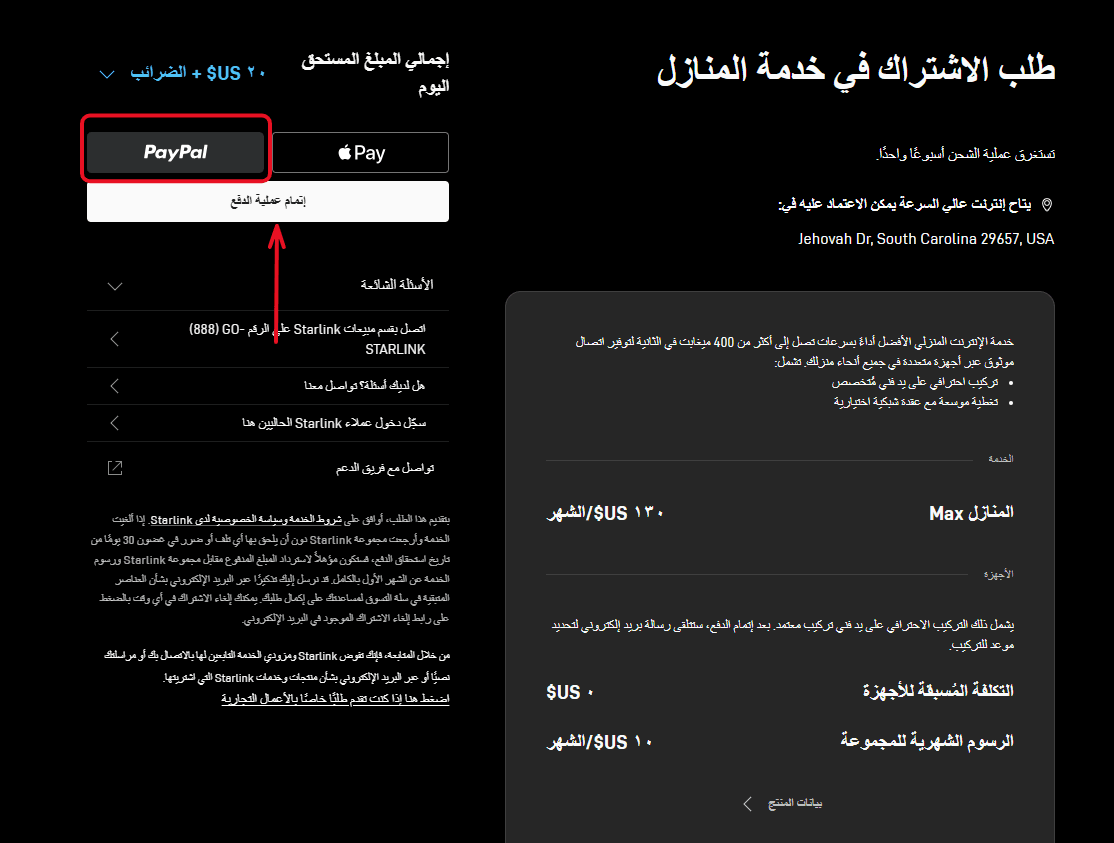Expand the الأسئلة الشائعة FAQ section
Viewport: 1114px width, 843px height.
pos(268,285)
